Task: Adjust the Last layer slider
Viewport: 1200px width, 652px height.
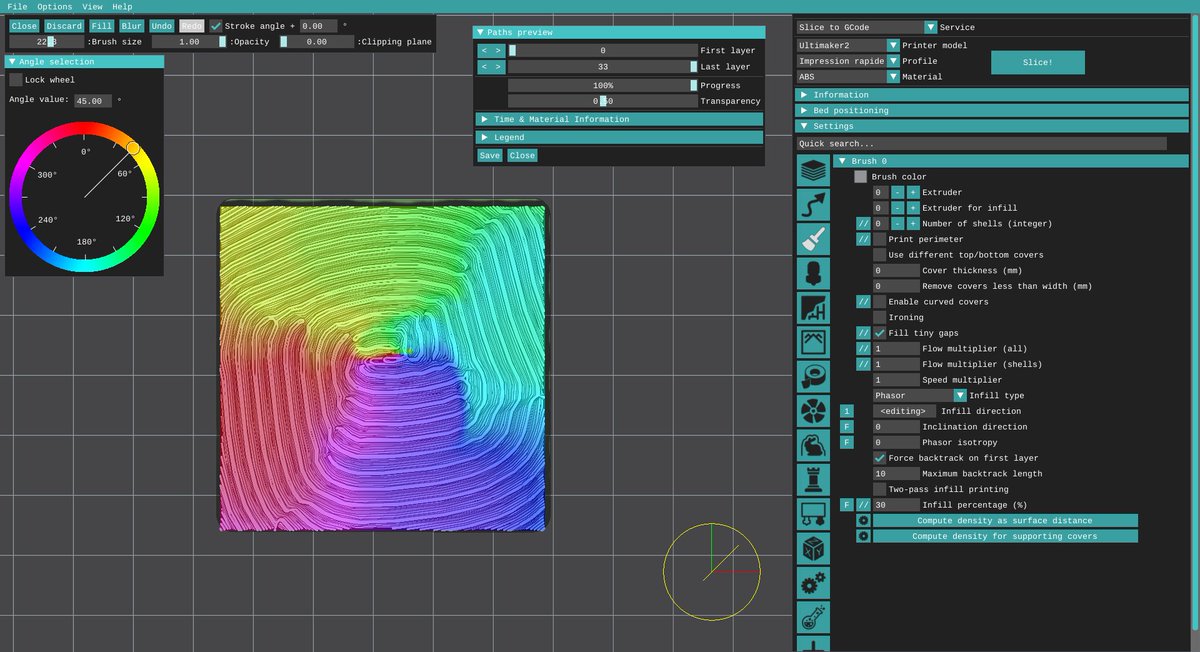Action: (x=603, y=67)
